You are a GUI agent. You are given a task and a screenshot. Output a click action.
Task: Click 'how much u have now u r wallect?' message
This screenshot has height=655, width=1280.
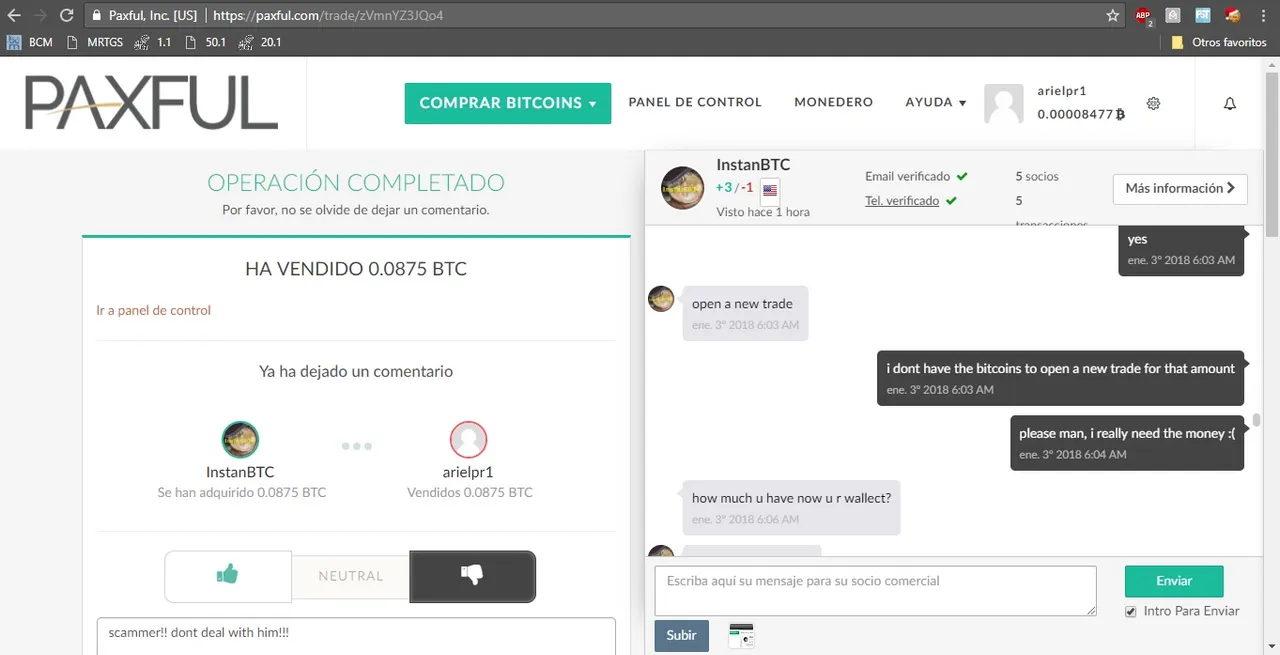coord(791,507)
